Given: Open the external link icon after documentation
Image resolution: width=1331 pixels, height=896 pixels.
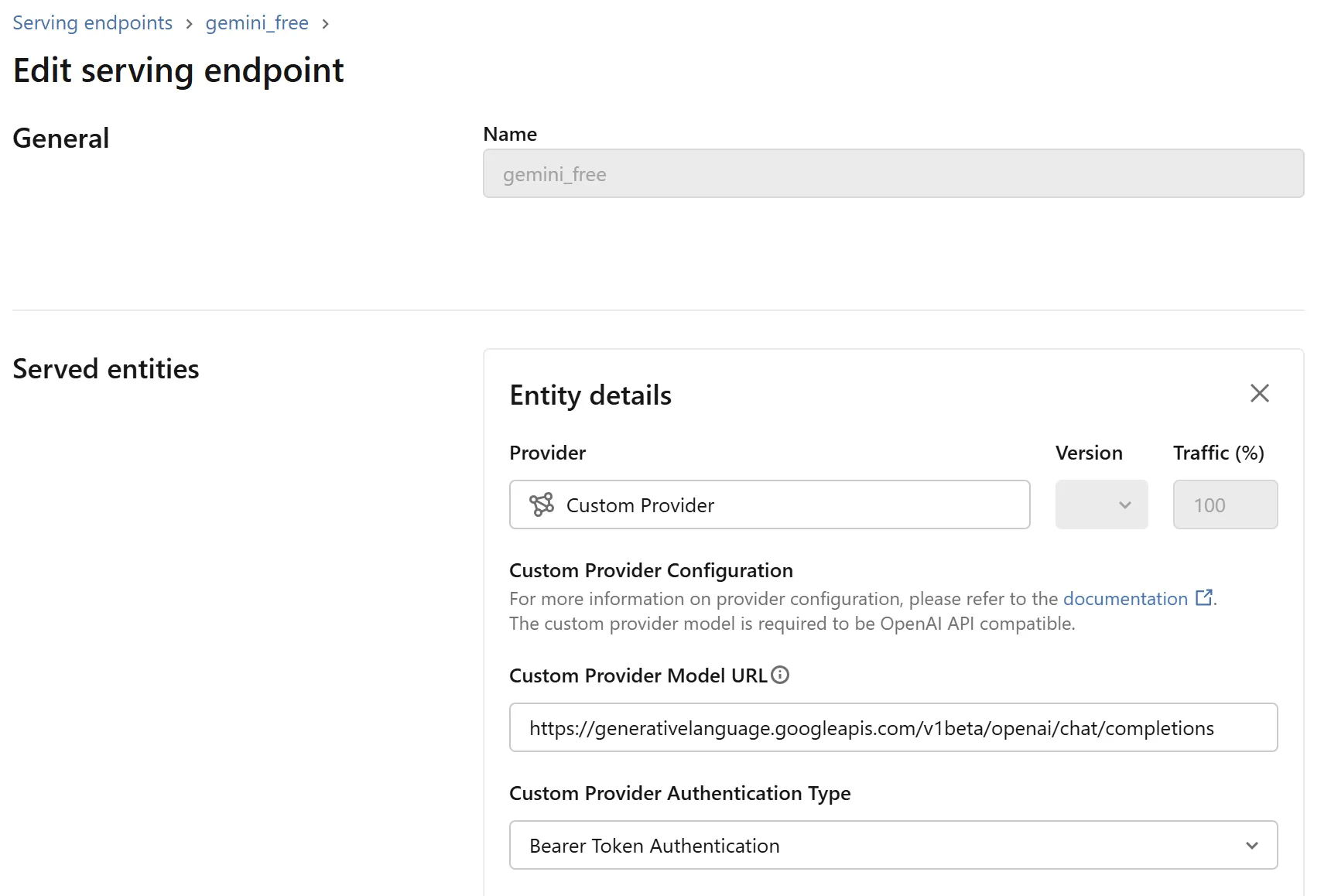Looking at the screenshot, I should [1204, 597].
